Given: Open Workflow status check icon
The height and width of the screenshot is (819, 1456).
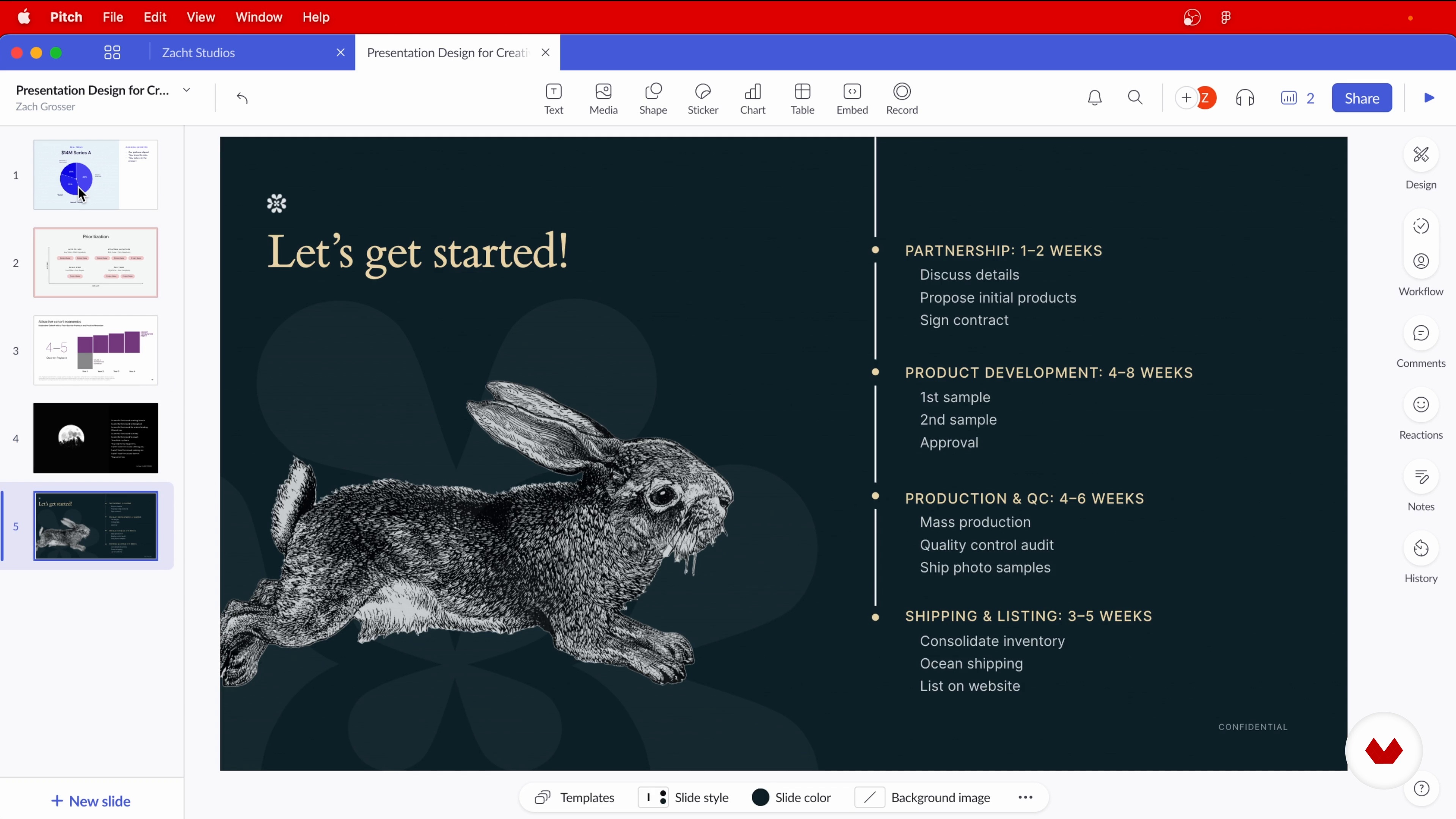Looking at the screenshot, I should pos(1420,227).
